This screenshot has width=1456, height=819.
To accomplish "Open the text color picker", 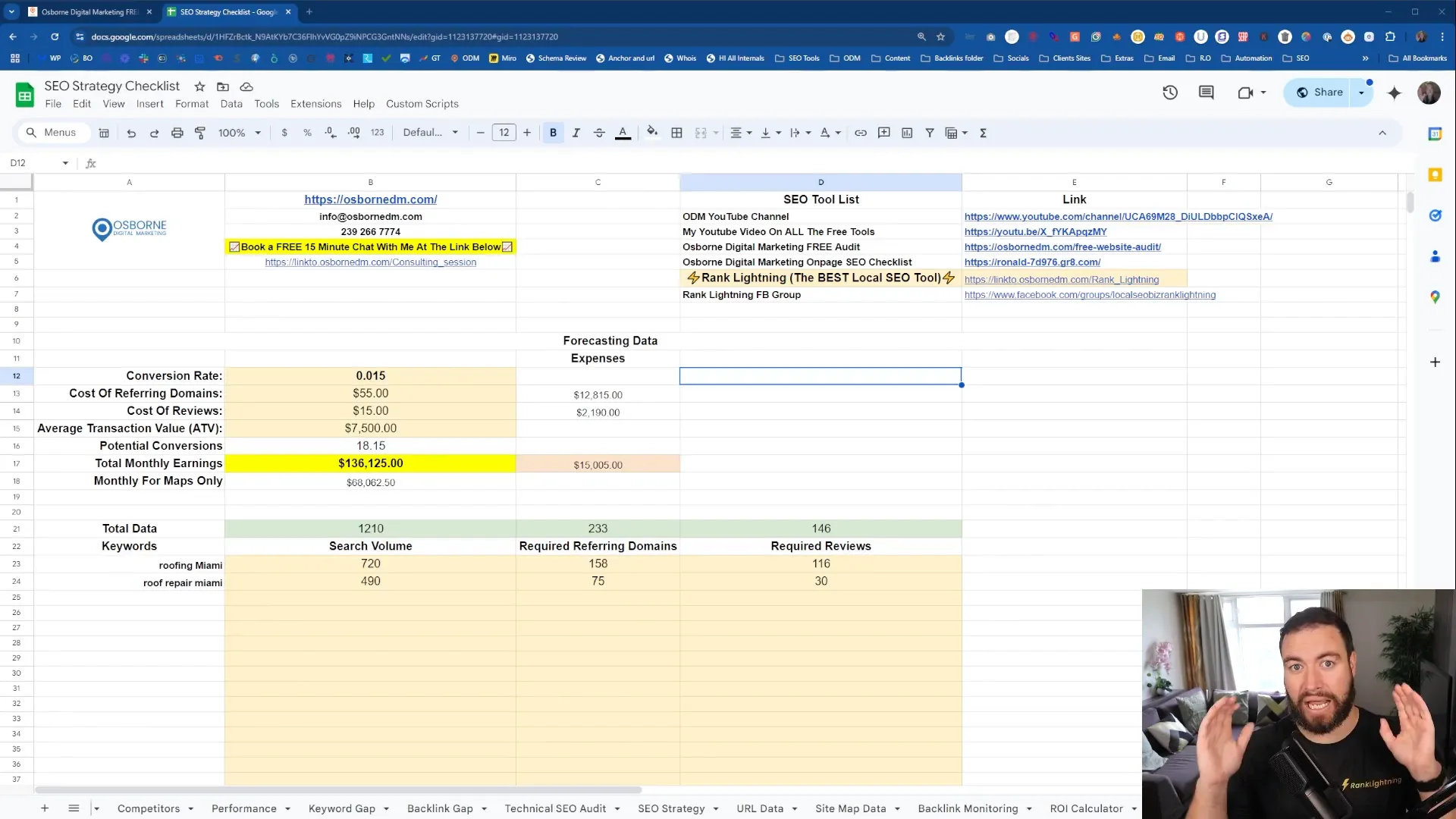I will click(x=623, y=133).
